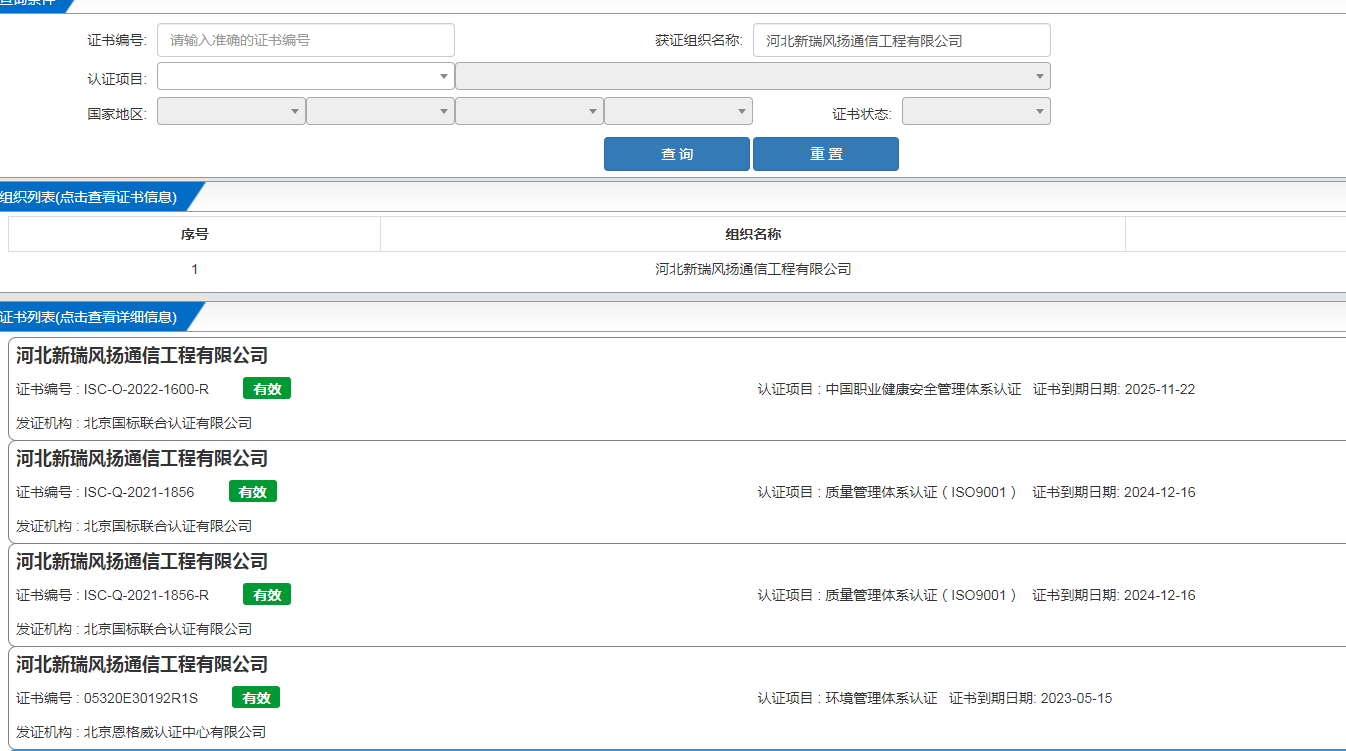The height and width of the screenshot is (751, 1346).
Task: Click 中国职业健康安全管理体系认证 text
Action: 923,389
